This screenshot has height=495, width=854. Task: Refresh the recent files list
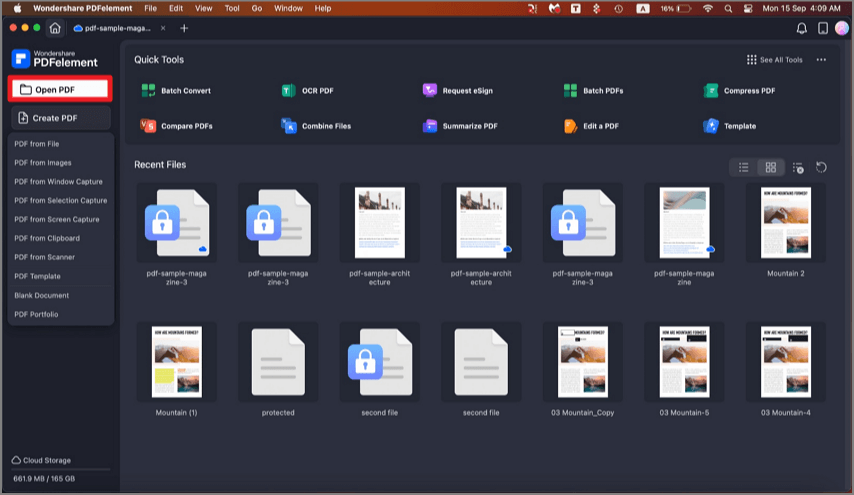pyautogui.click(x=821, y=168)
